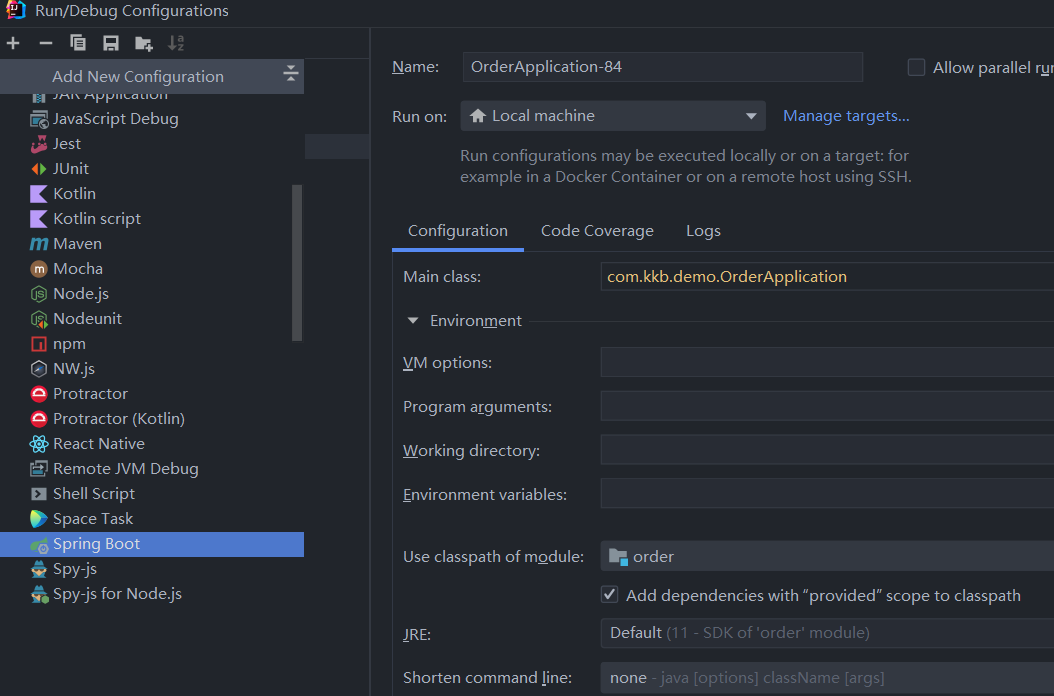Uncheck Add dependencies with provided scope
Image resolution: width=1054 pixels, height=696 pixels.
[610, 594]
